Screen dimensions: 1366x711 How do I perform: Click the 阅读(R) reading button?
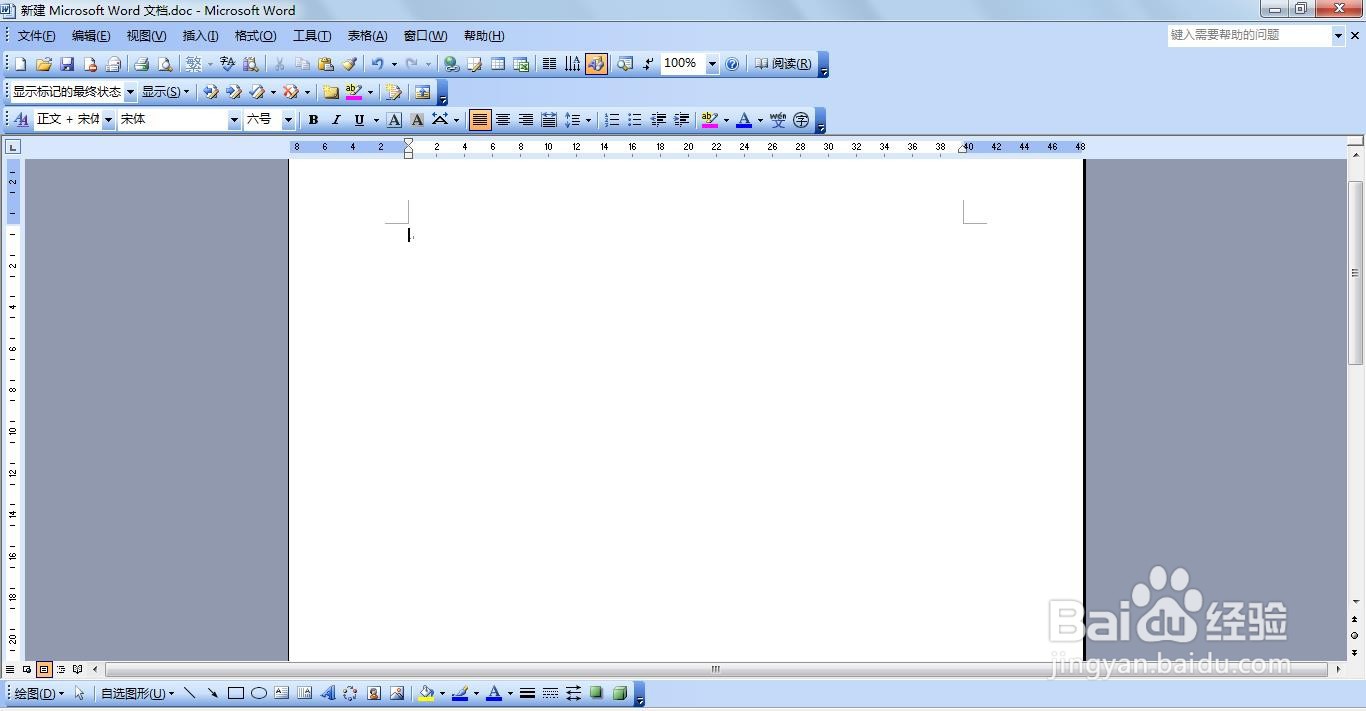(783, 64)
